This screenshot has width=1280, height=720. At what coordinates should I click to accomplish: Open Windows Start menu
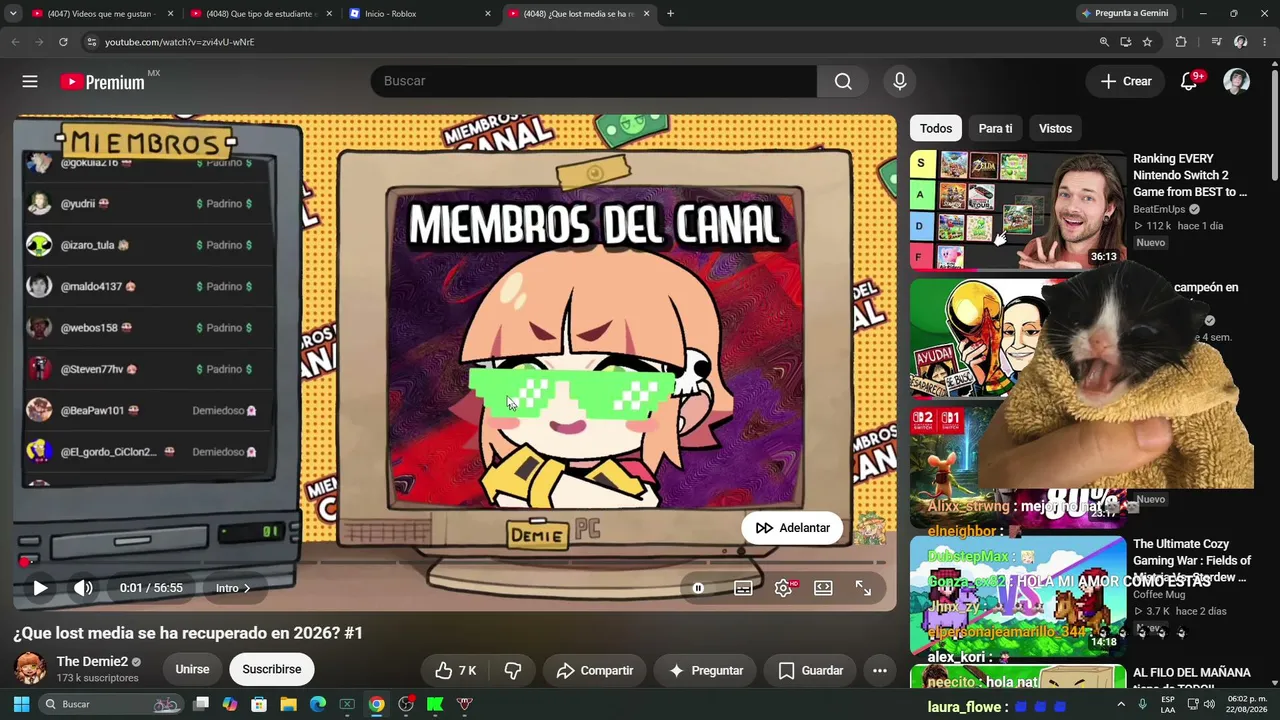coord(21,704)
